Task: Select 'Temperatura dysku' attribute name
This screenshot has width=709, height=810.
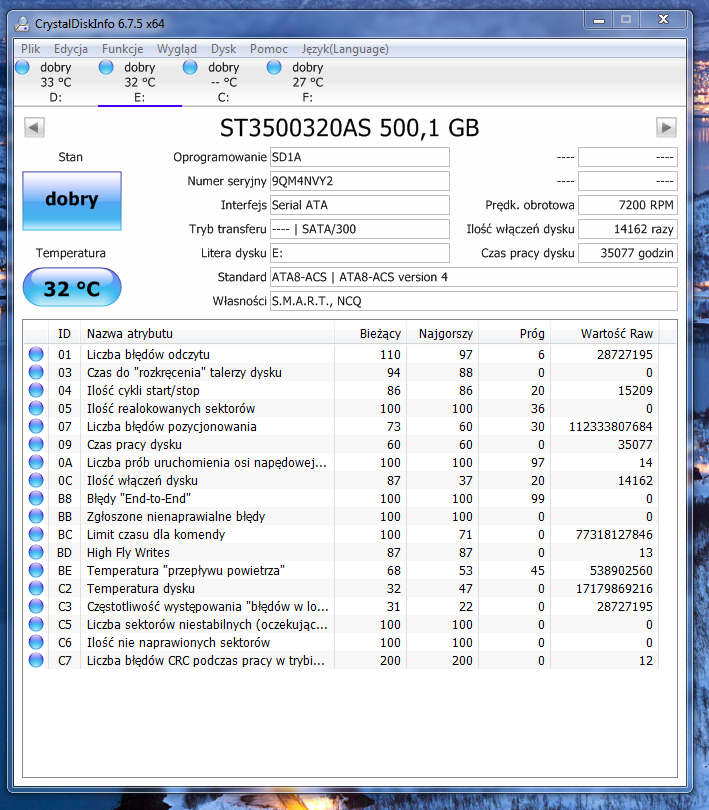Action: pyautogui.click(x=141, y=588)
